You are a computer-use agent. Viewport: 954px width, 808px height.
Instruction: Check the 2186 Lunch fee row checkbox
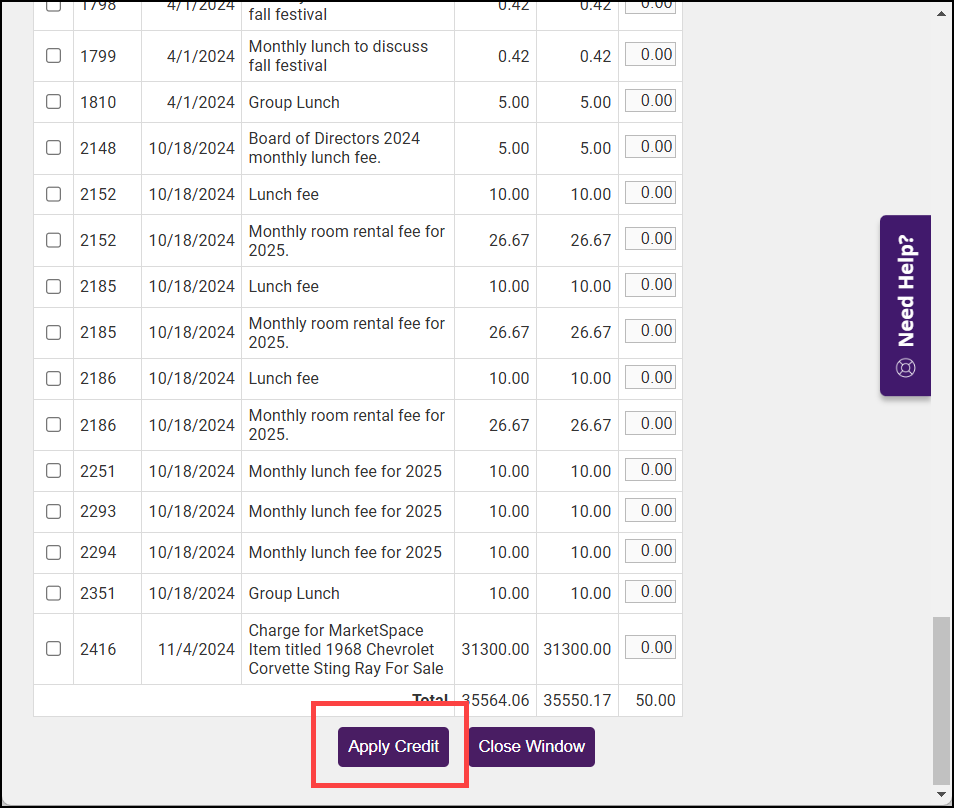pos(54,378)
